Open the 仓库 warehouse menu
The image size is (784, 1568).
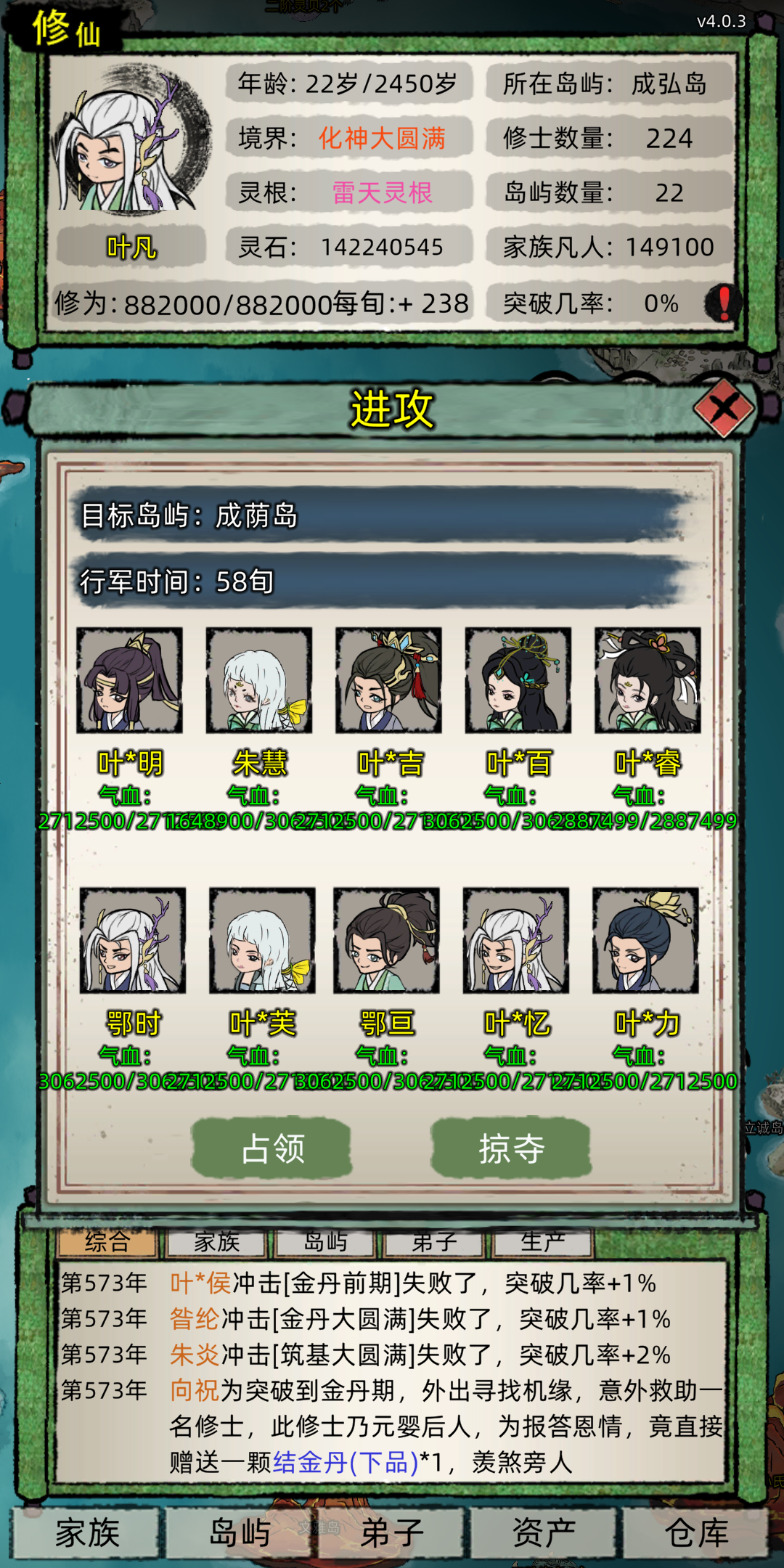(x=696, y=1533)
